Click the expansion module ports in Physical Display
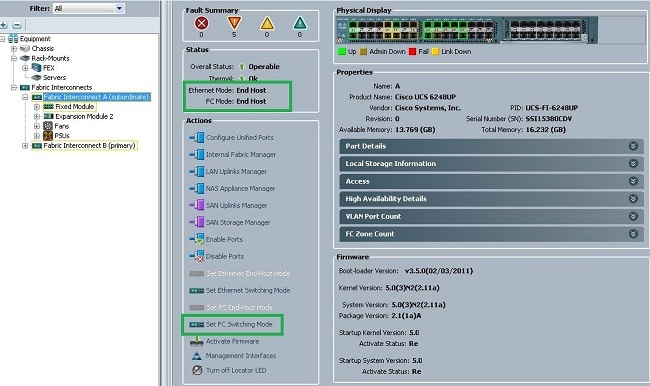 [x=547, y=30]
